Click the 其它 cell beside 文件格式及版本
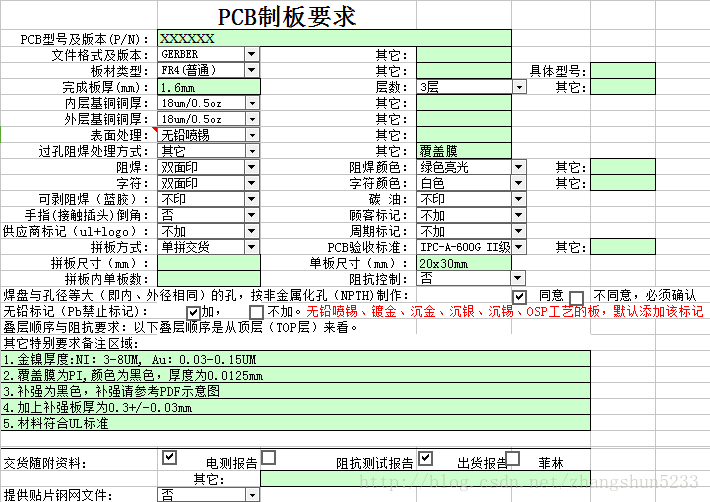This screenshot has width=710, height=502. [x=464, y=55]
